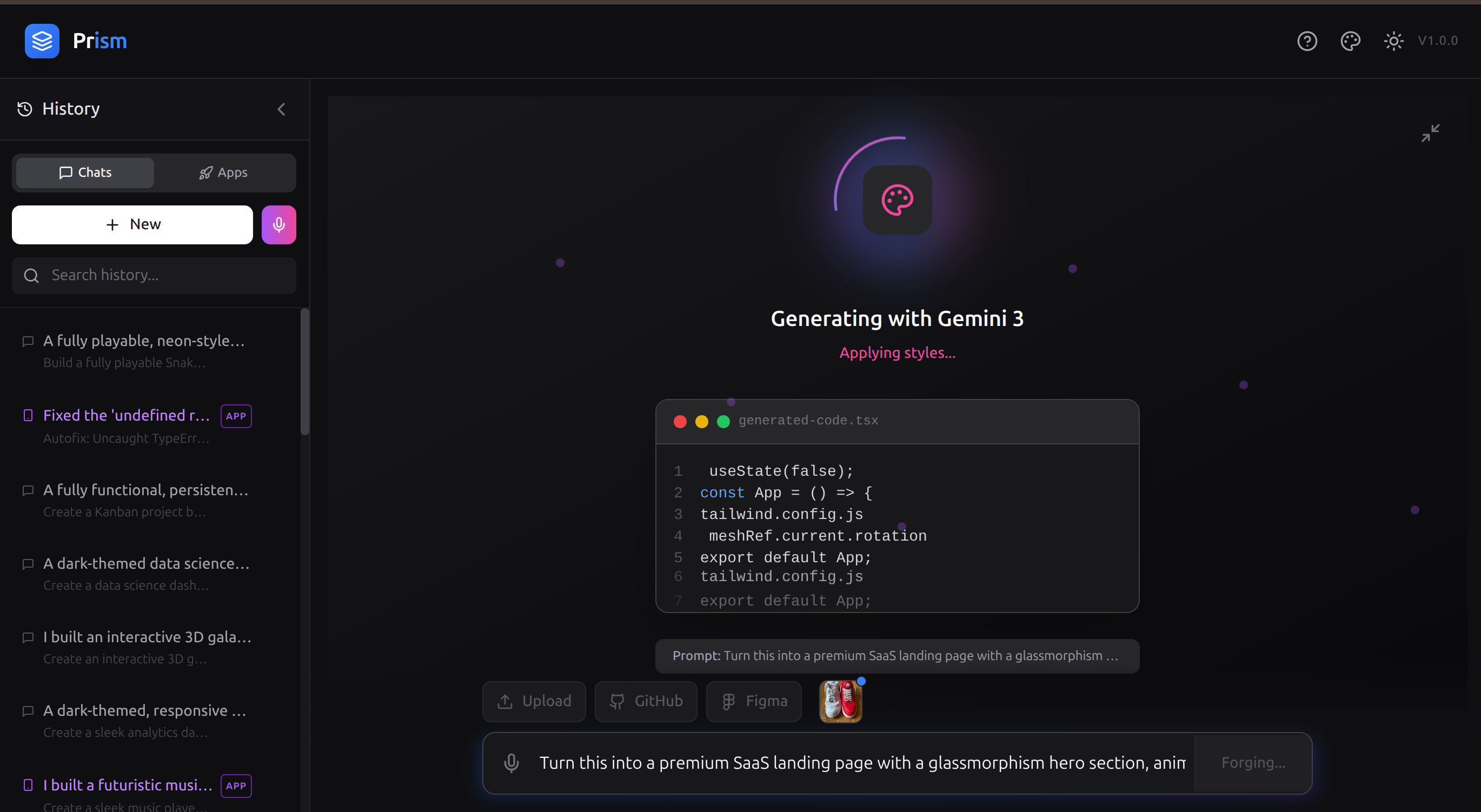The height and width of the screenshot is (812, 1481).
Task: Collapse the History sidebar chevron
Action: pos(281,109)
